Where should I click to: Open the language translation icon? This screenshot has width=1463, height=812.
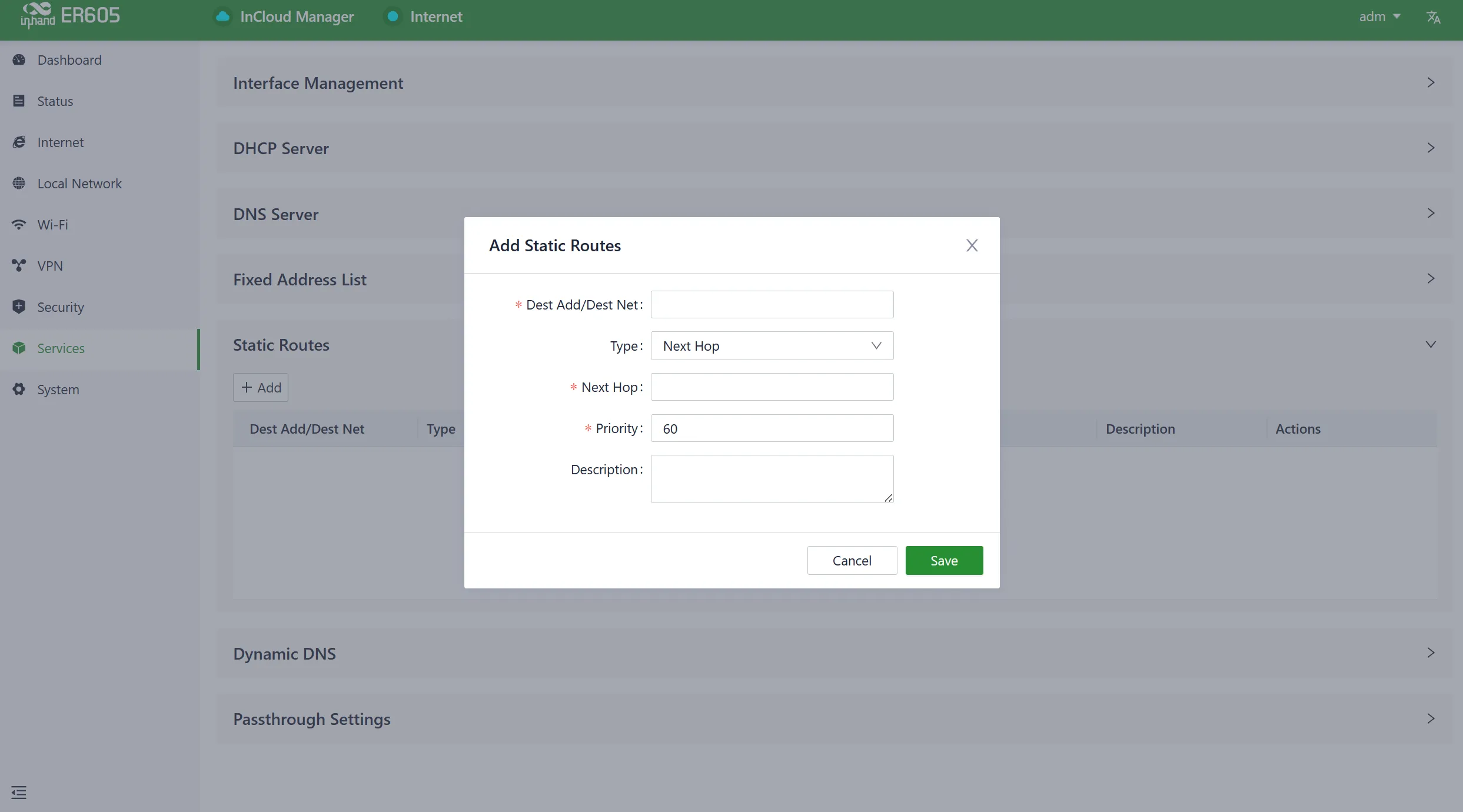1434,17
